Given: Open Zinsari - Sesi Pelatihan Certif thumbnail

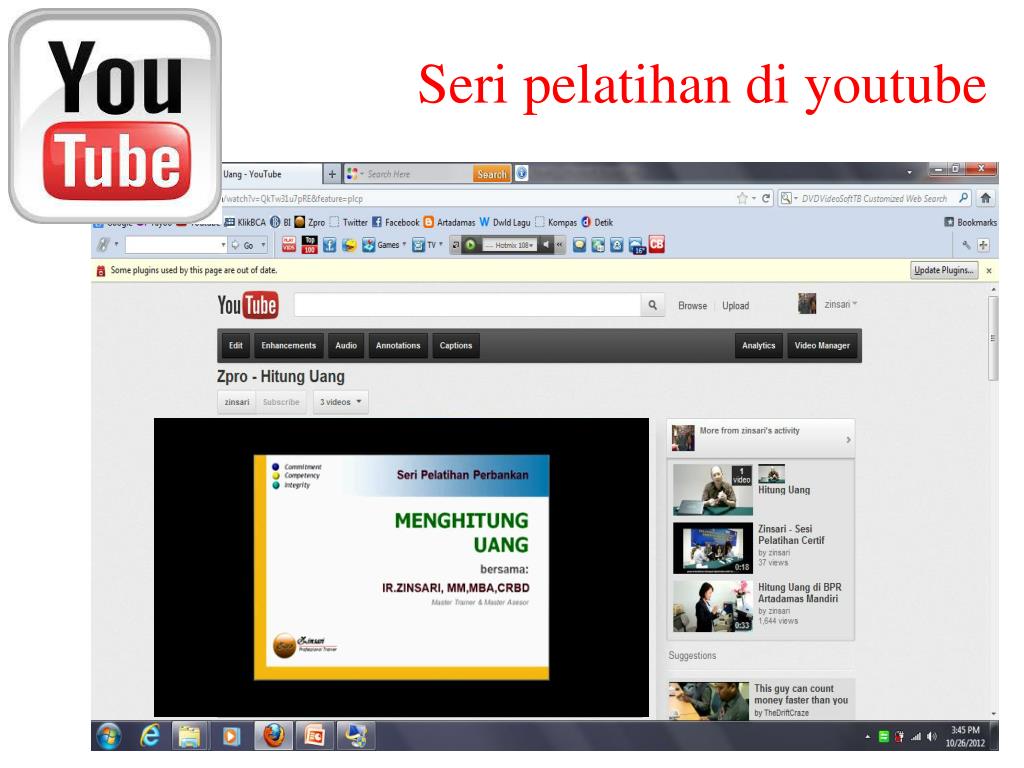Looking at the screenshot, I should [x=712, y=548].
